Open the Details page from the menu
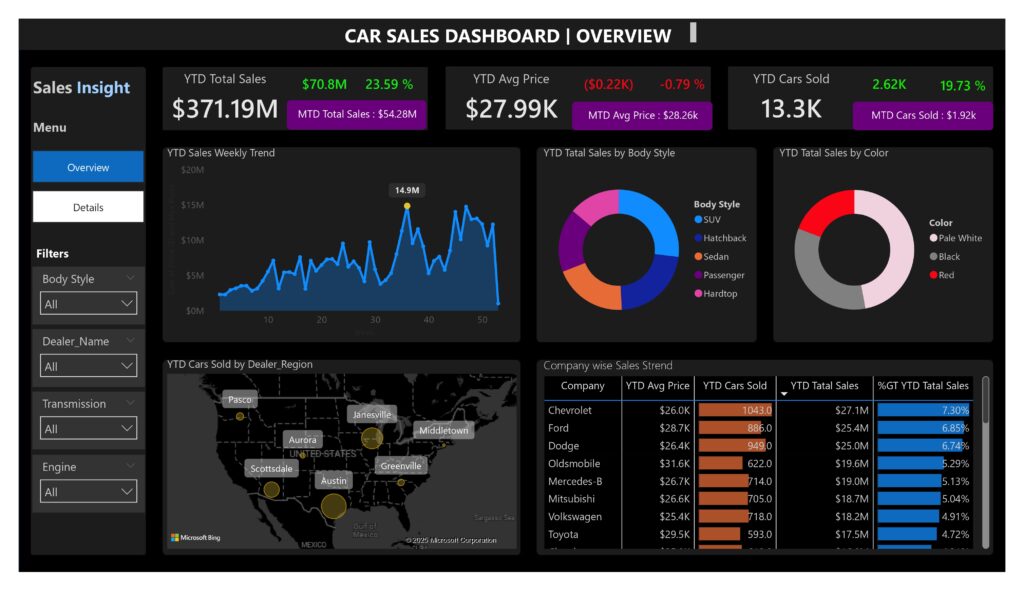The width and height of the screenshot is (1024, 592). tap(88, 207)
